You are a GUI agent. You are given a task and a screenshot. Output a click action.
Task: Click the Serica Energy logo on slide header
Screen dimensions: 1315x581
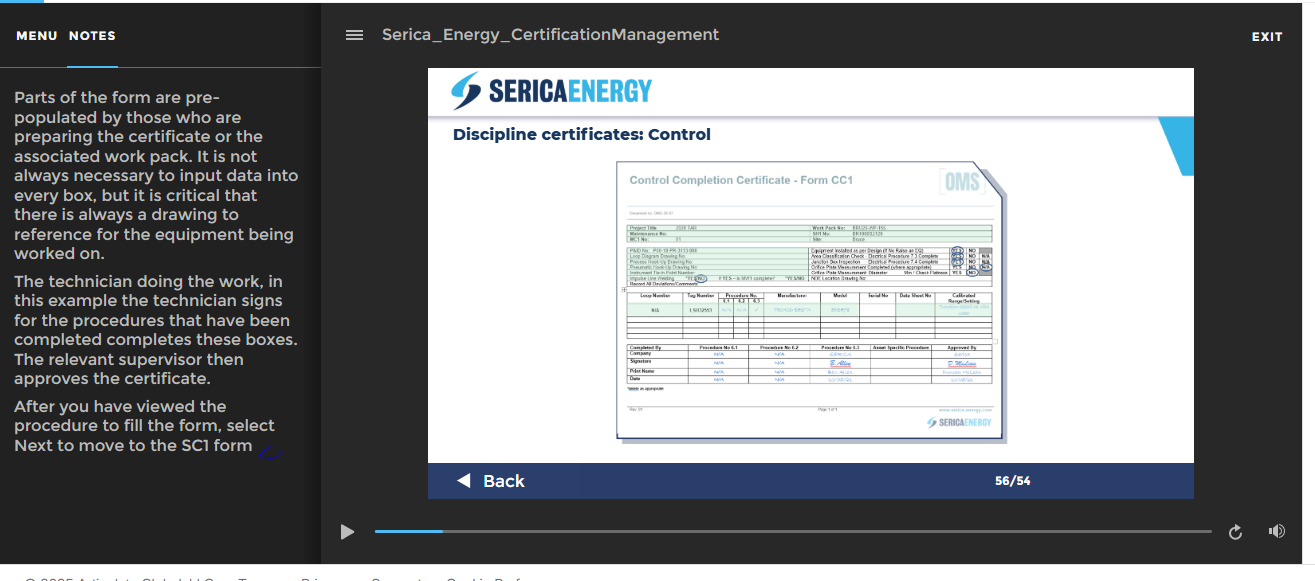point(551,92)
